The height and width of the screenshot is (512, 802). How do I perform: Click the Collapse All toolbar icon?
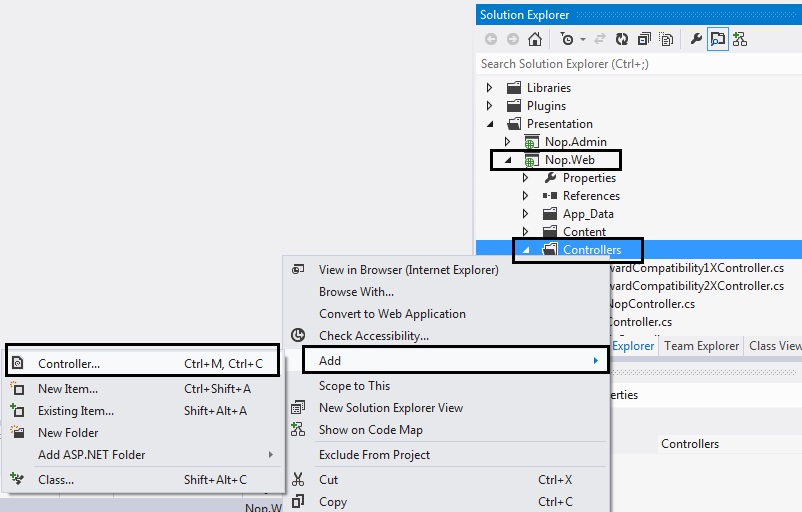643,40
